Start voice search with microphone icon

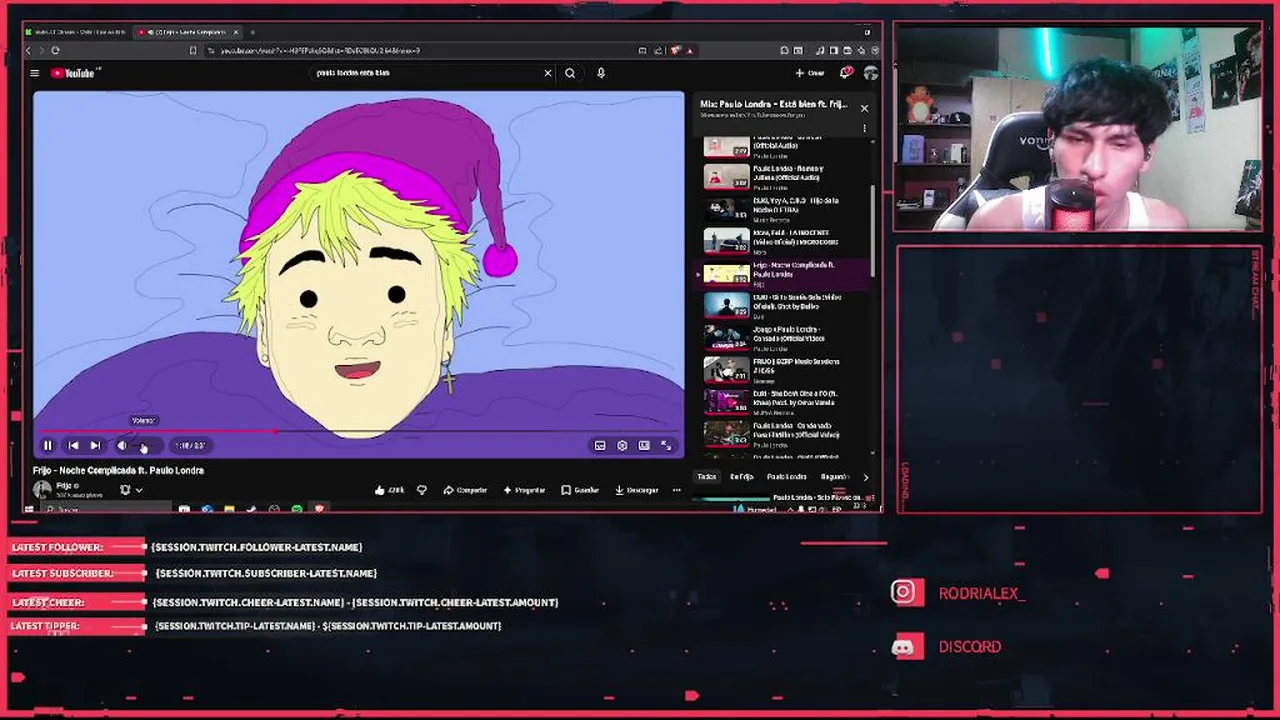click(x=601, y=73)
